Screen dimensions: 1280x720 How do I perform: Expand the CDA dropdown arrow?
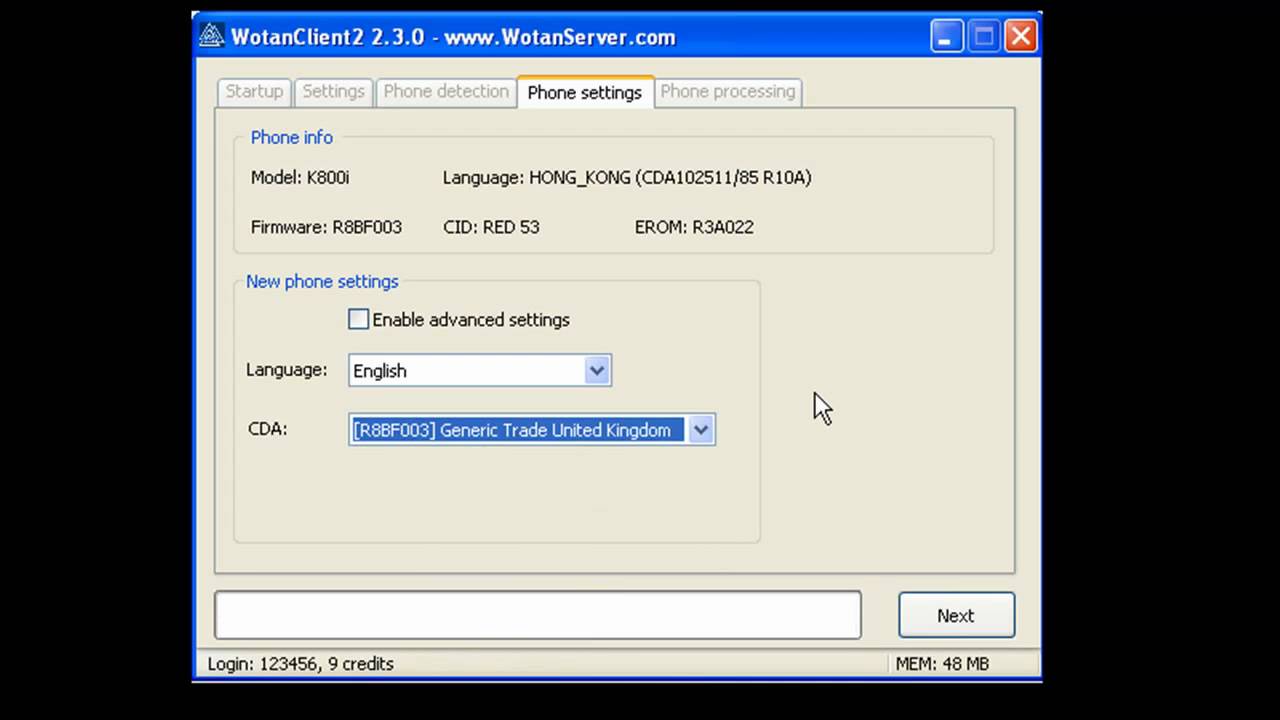701,430
